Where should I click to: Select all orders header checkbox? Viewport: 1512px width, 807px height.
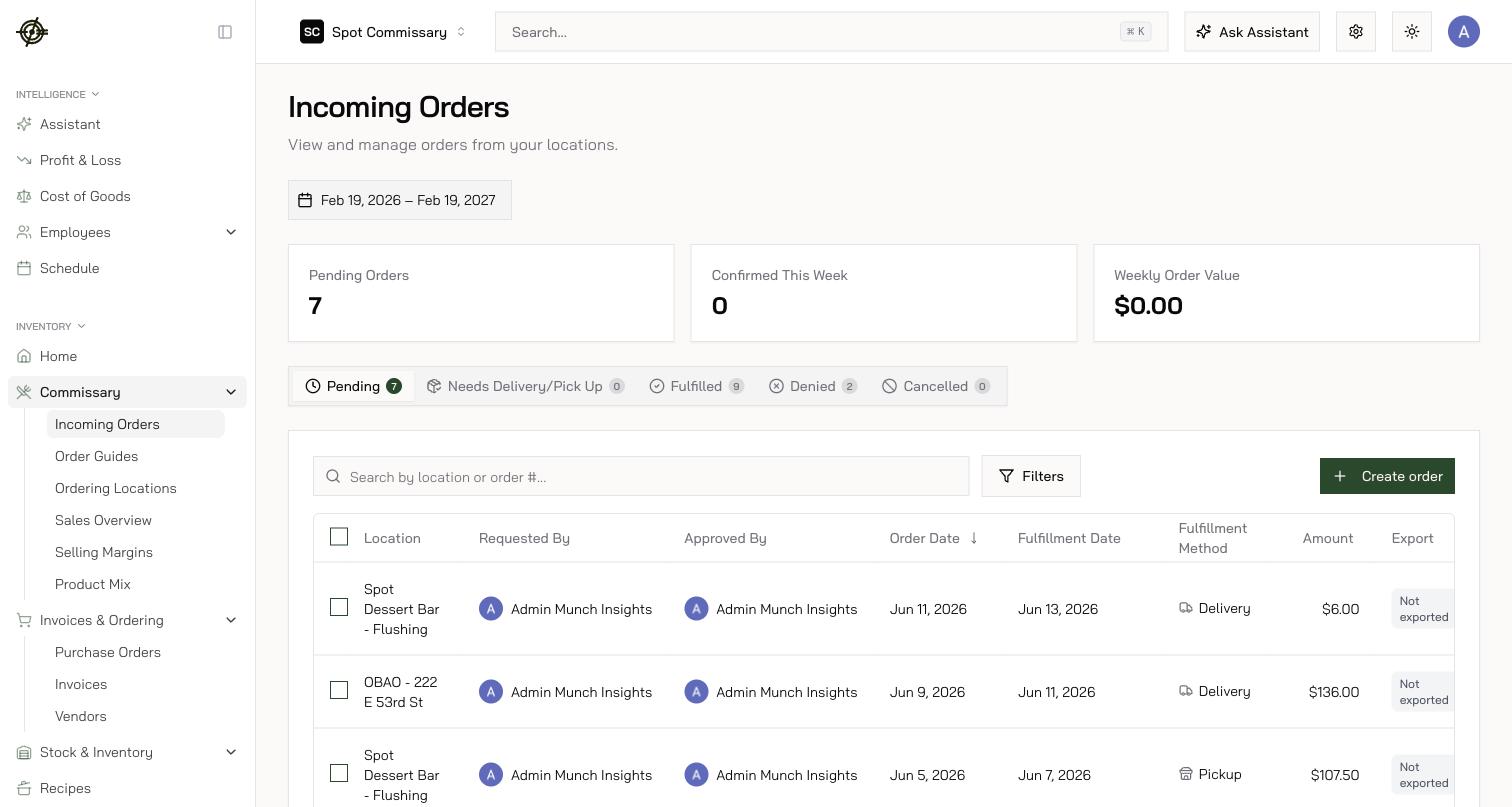click(x=339, y=537)
